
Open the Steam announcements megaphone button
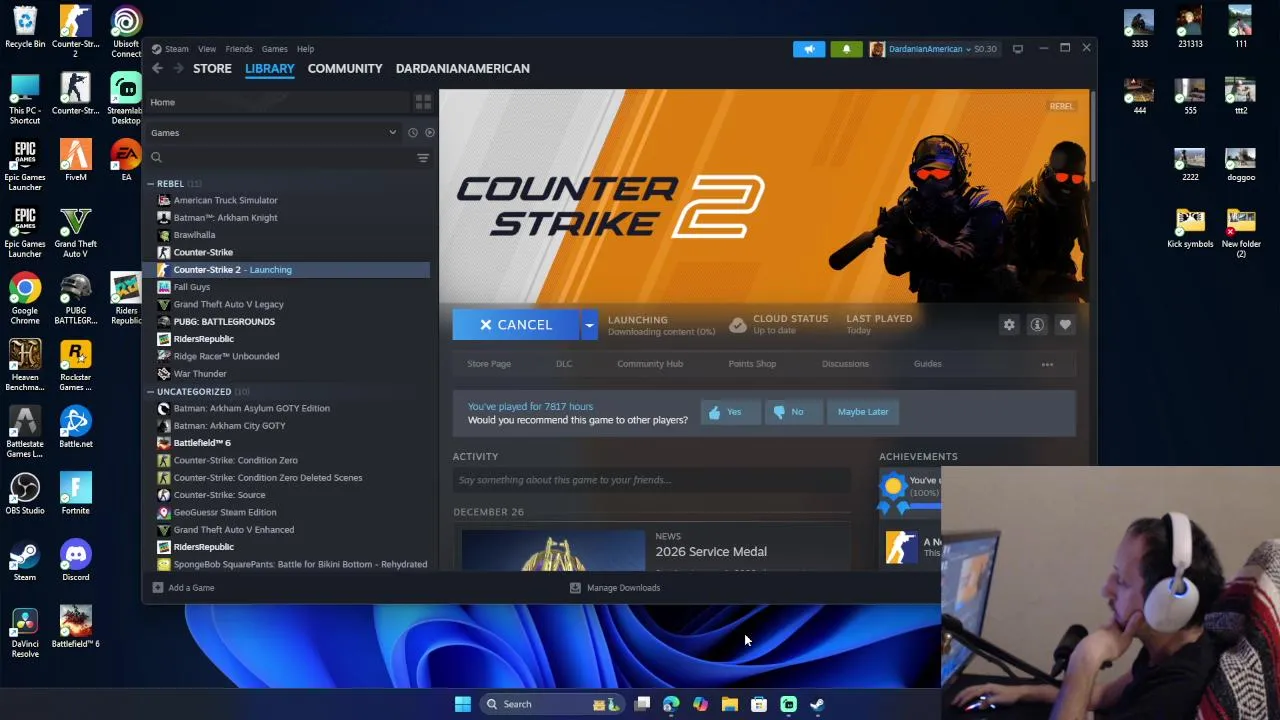[809, 49]
